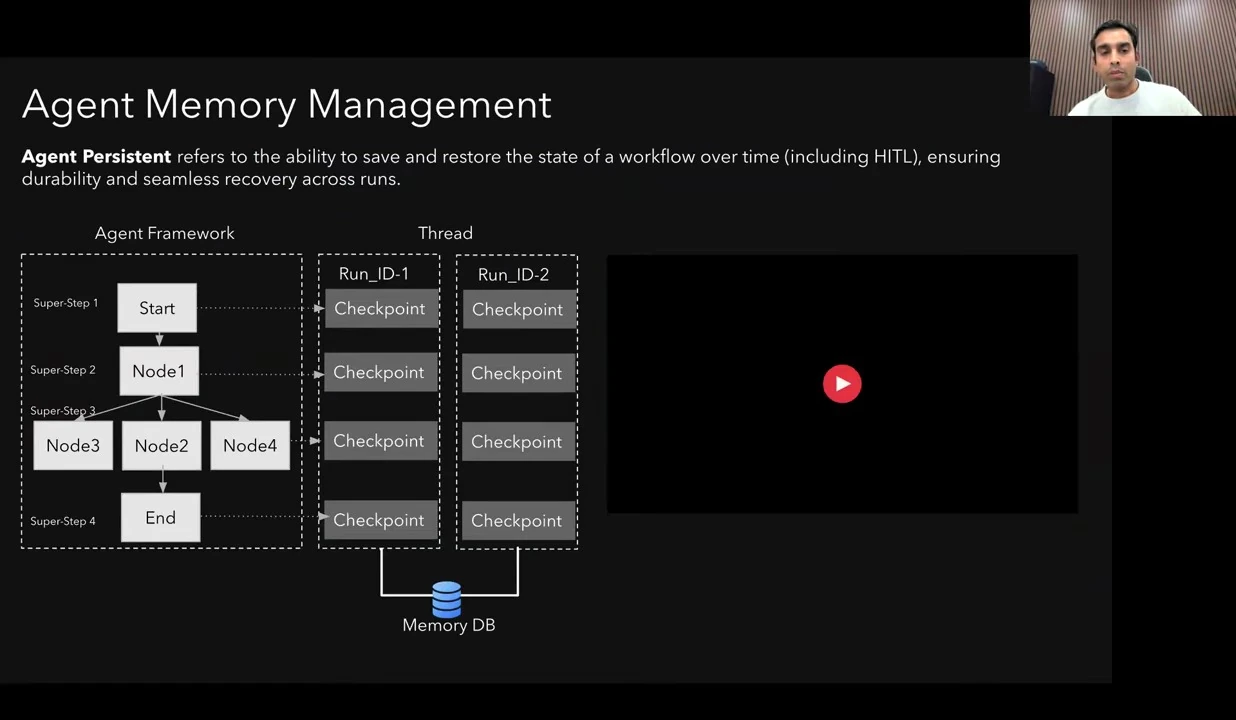Click the third Checkpoint under Run_ID-2
Image resolution: width=1236 pixels, height=720 pixels.
pos(517,442)
